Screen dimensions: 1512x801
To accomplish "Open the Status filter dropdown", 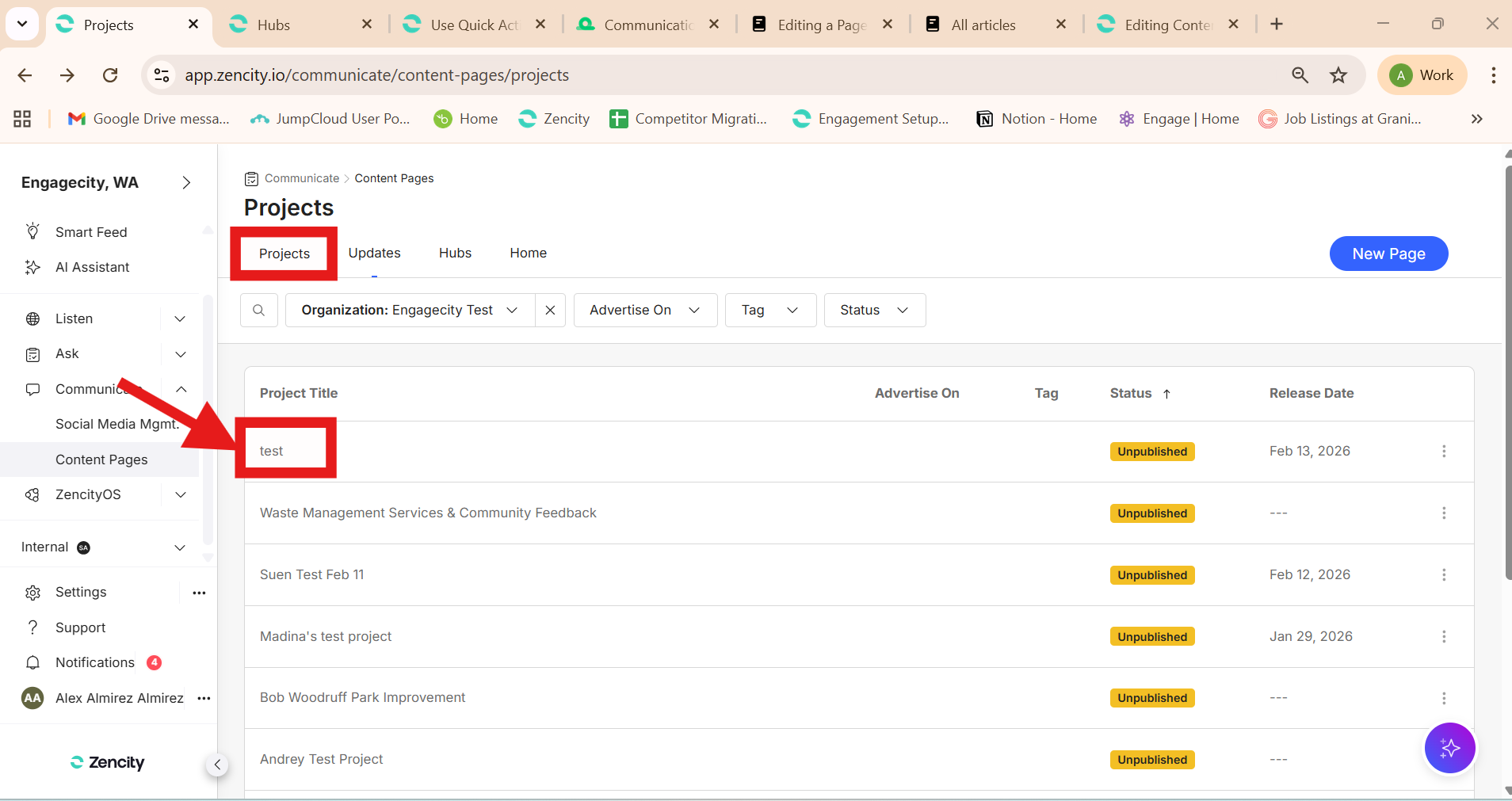I will (x=874, y=311).
